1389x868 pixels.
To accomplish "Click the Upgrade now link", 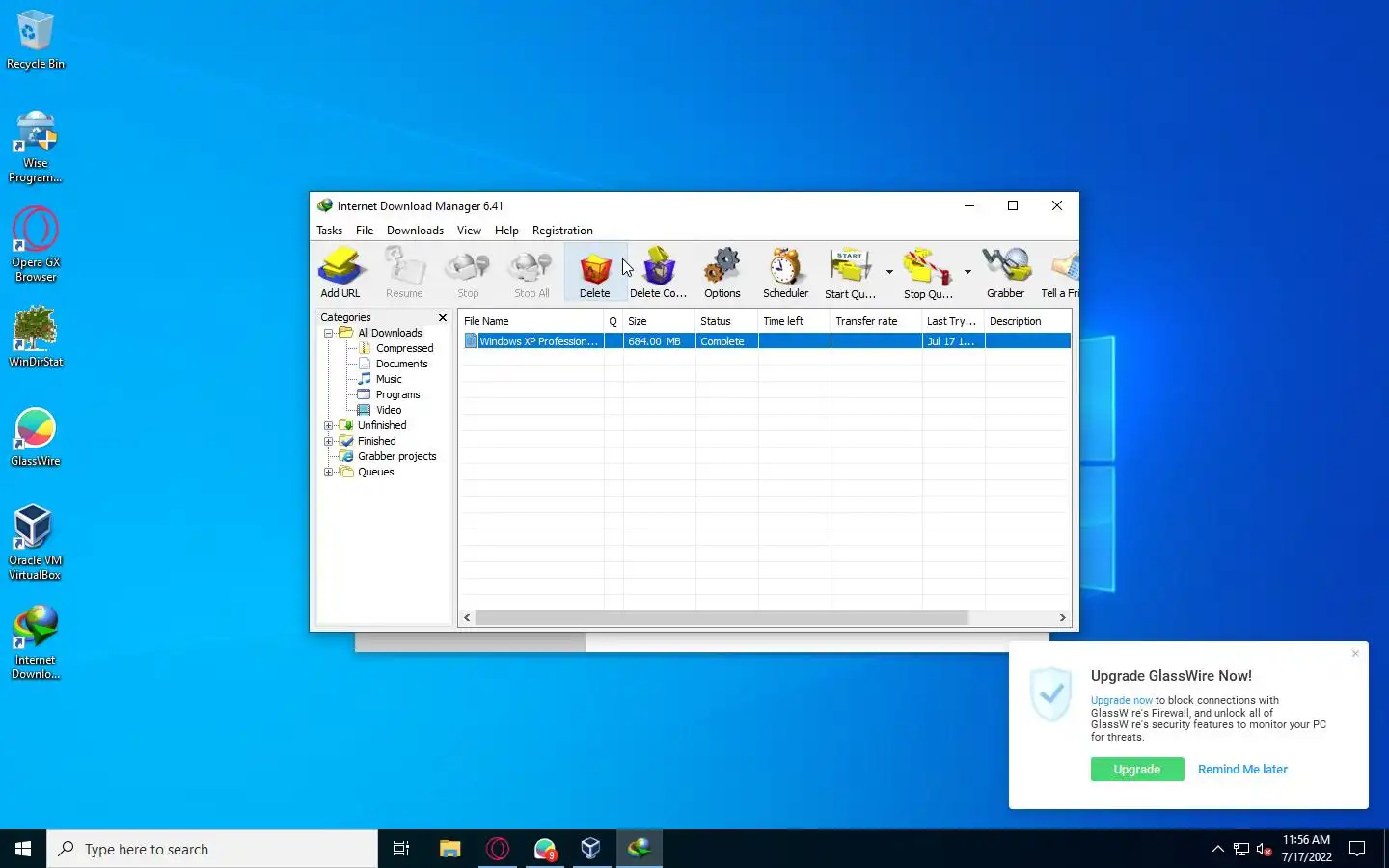I will [x=1121, y=701].
